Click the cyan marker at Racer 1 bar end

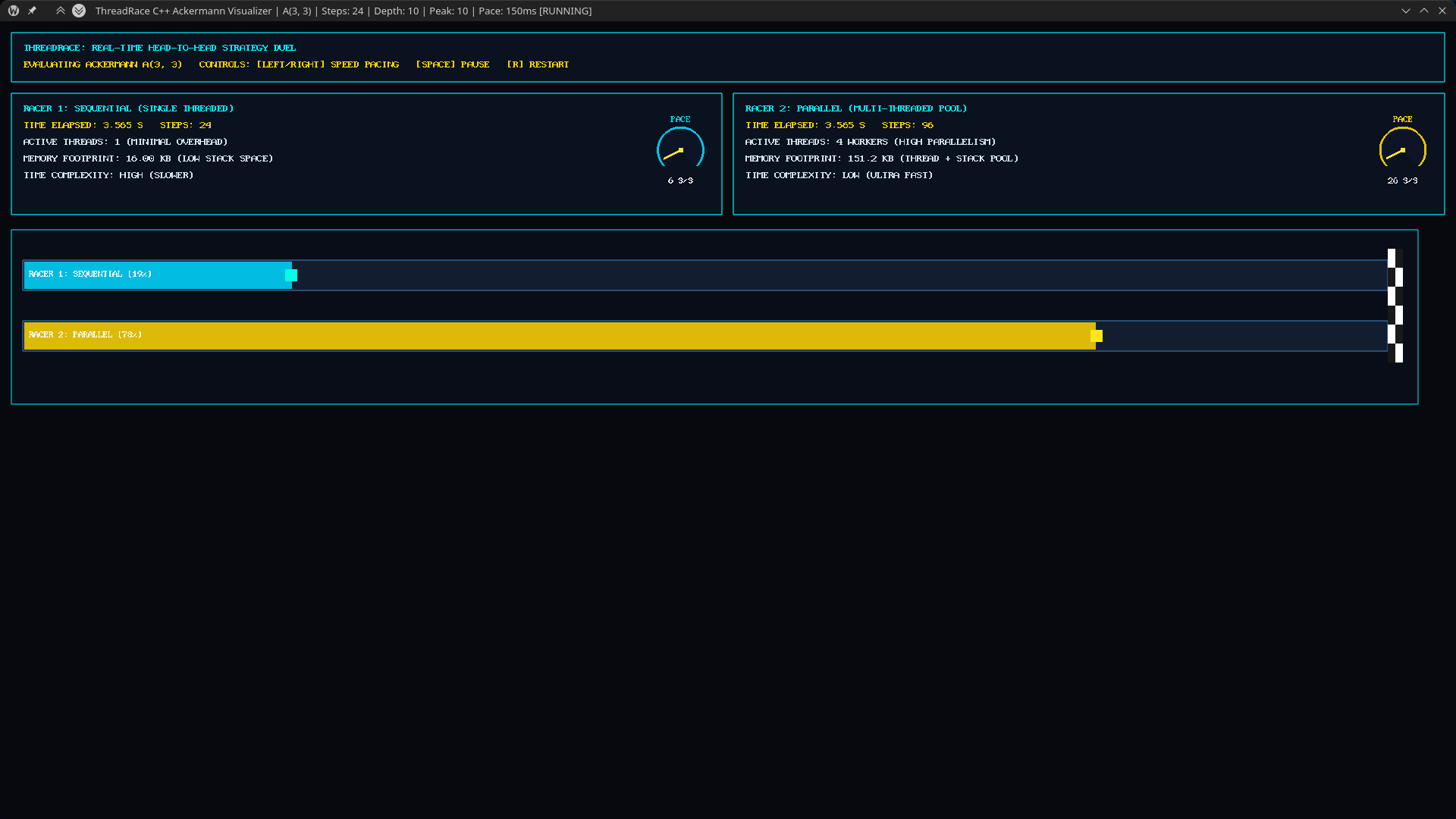click(x=291, y=275)
